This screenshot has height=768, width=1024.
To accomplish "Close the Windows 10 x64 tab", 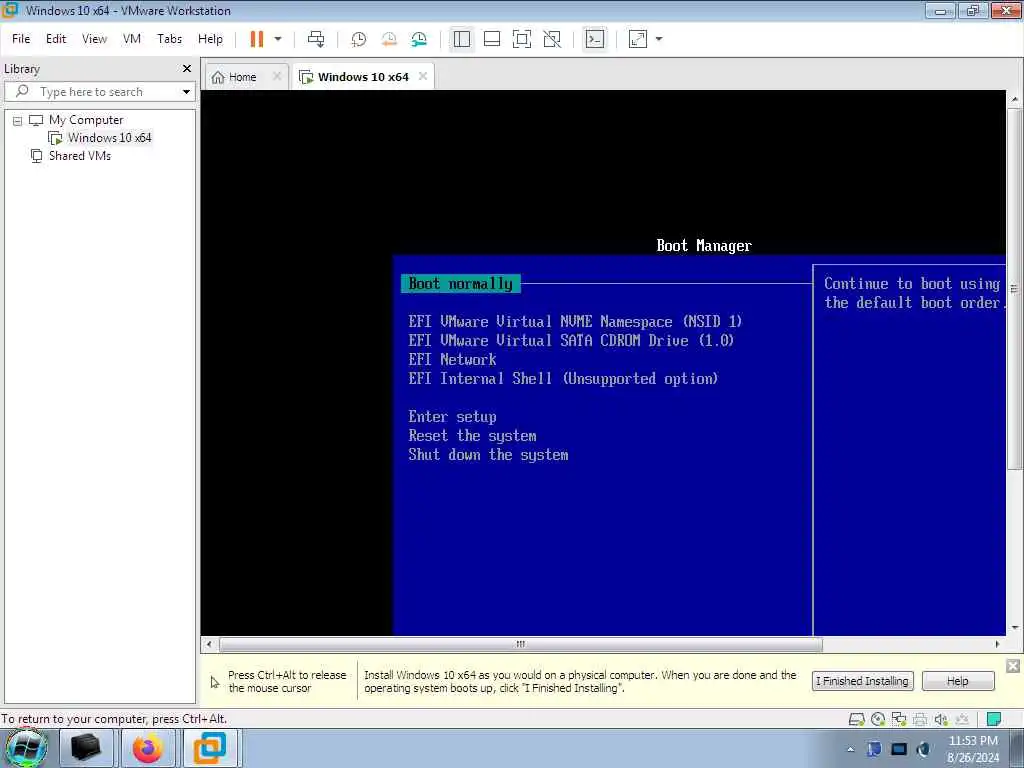I will [x=423, y=76].
